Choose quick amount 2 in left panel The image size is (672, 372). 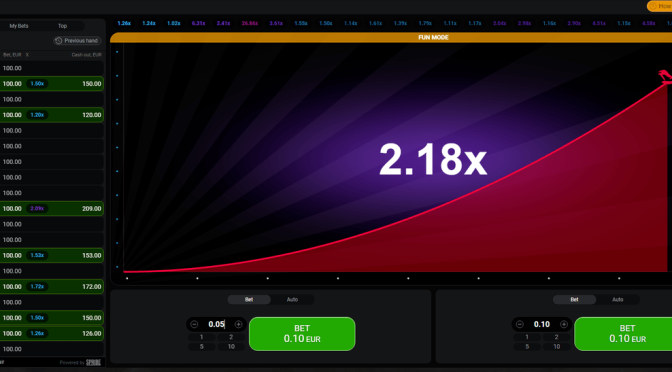point(231,337)
